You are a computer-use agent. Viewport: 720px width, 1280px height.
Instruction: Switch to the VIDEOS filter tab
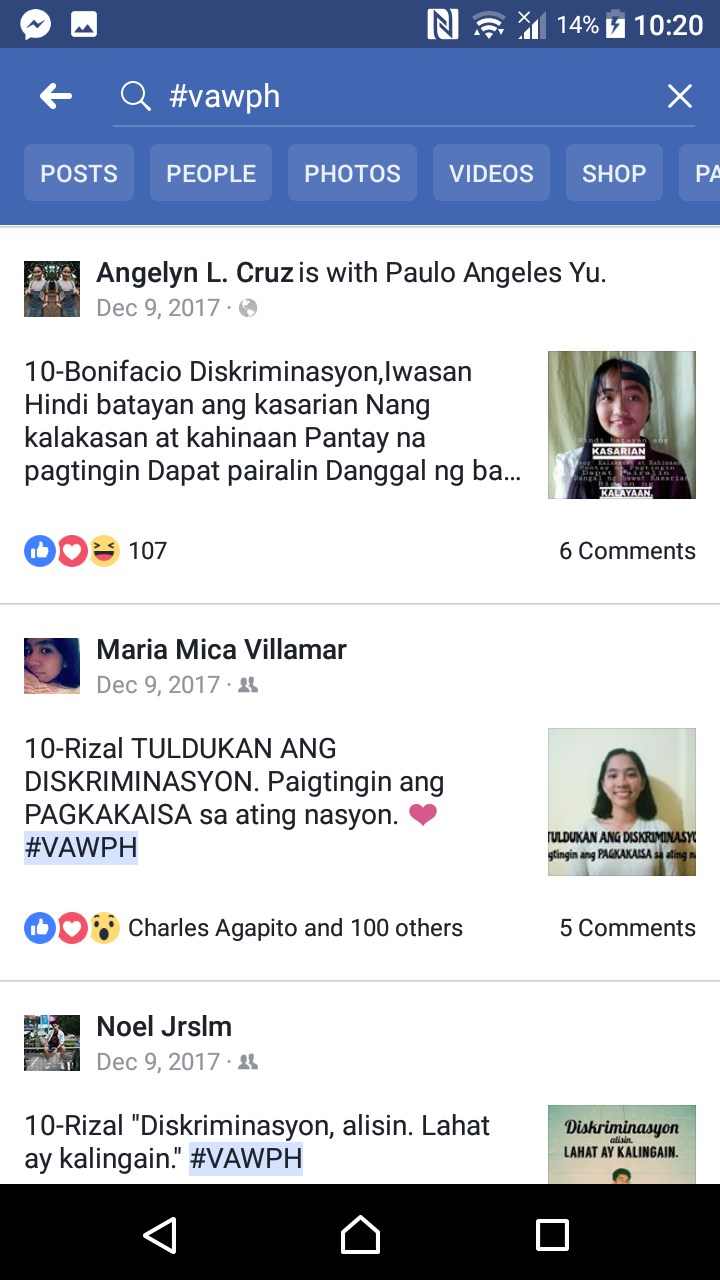491,173
